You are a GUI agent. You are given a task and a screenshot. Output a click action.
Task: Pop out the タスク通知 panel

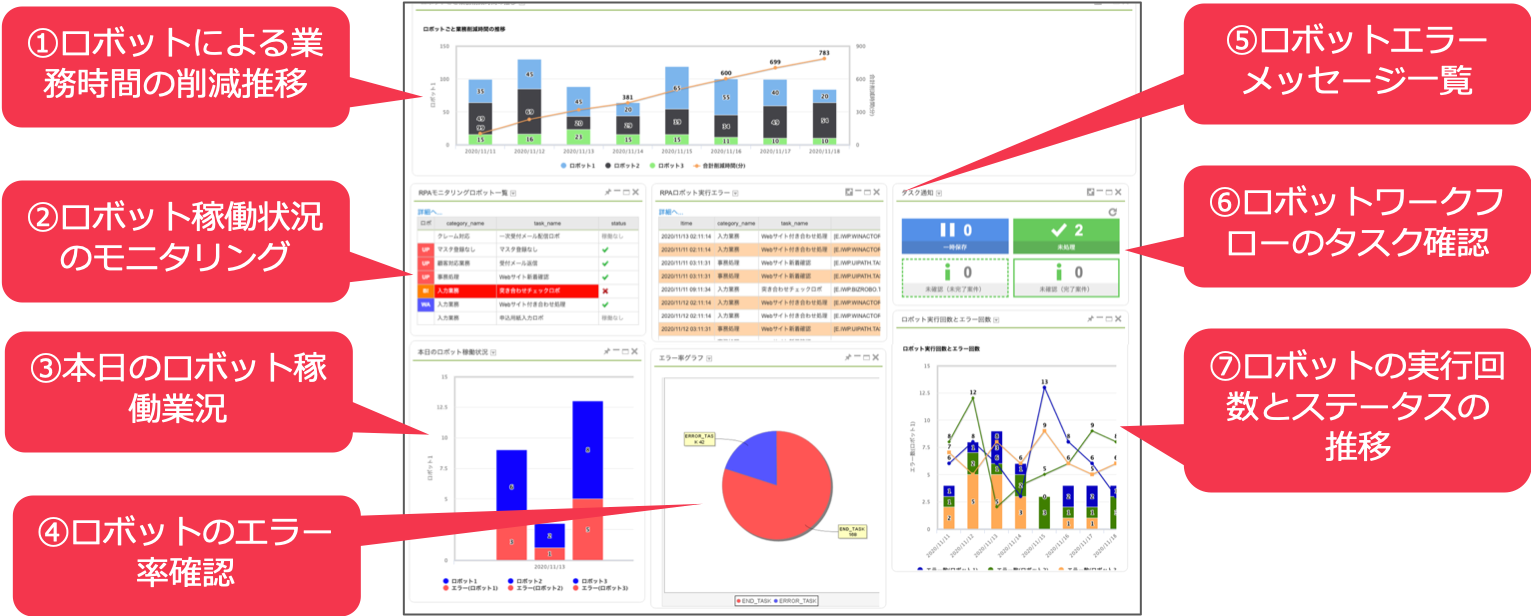coord(1091,192)
